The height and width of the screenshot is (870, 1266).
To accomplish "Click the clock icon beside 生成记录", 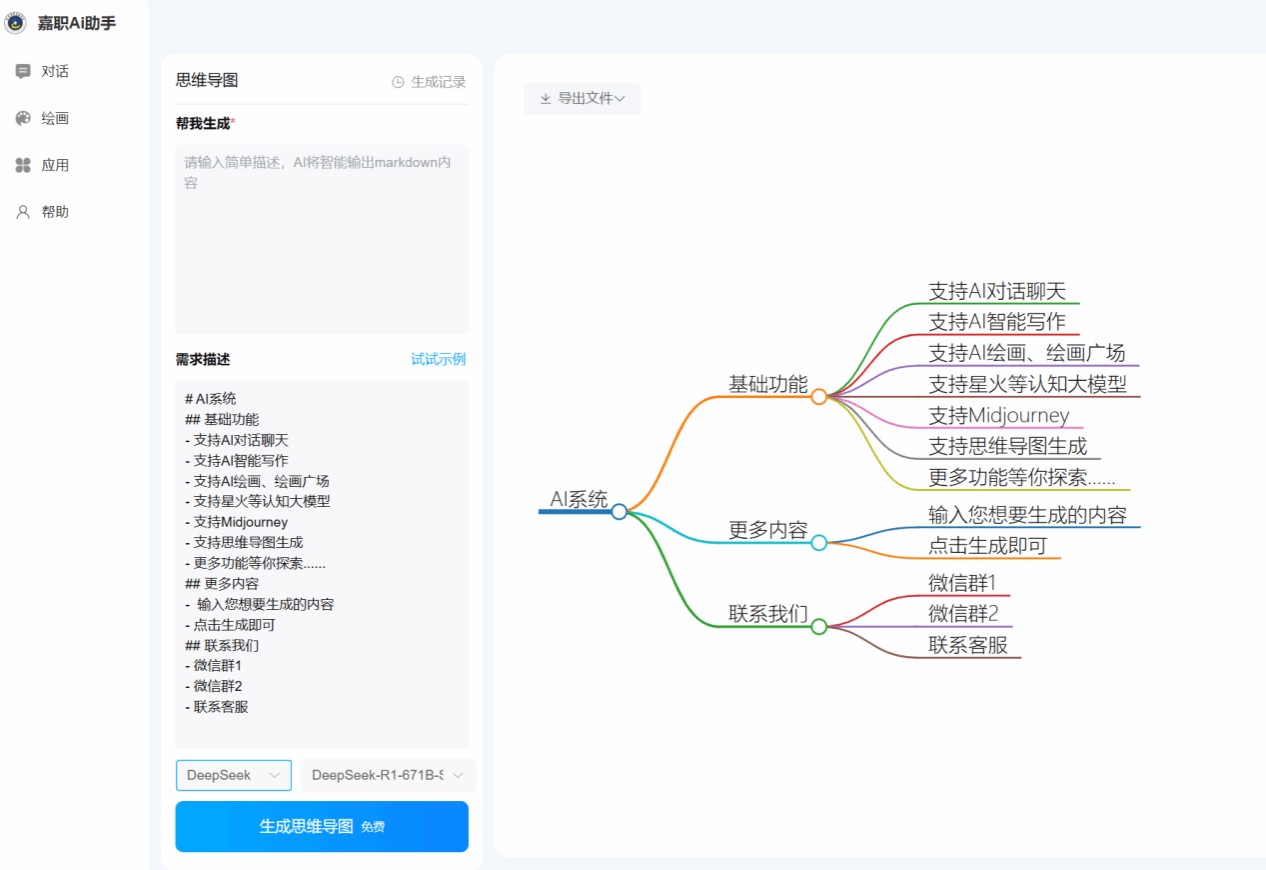I will point(398,82).
